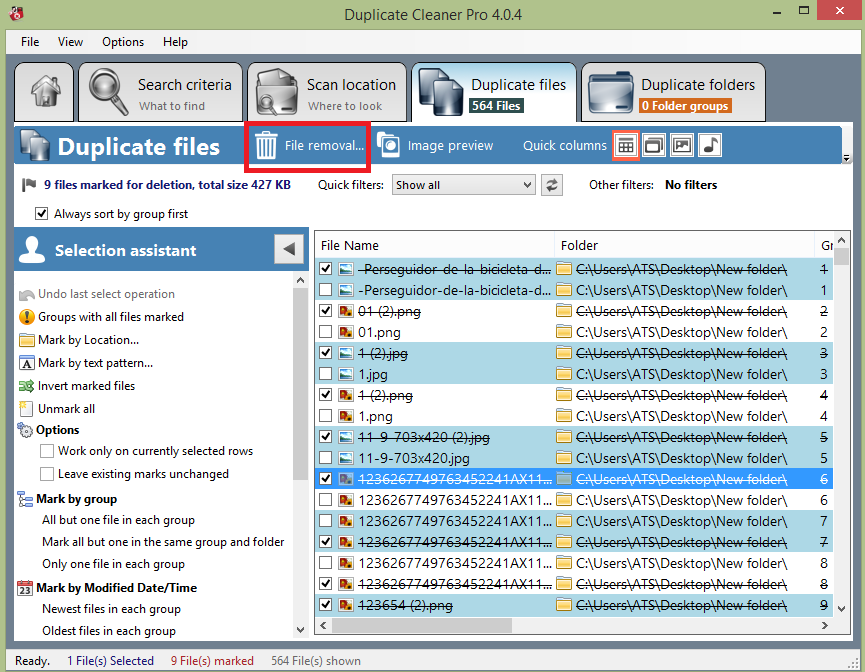865x672 pixels.
Task: Select the image Quick columns icon
Action: click(x=681, y=146)
